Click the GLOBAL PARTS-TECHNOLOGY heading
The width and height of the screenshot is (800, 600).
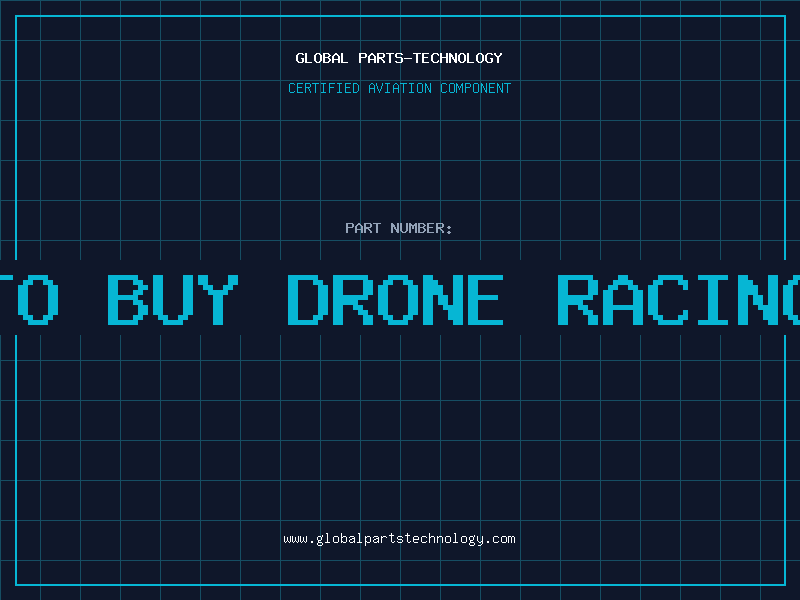click(399, 58)
